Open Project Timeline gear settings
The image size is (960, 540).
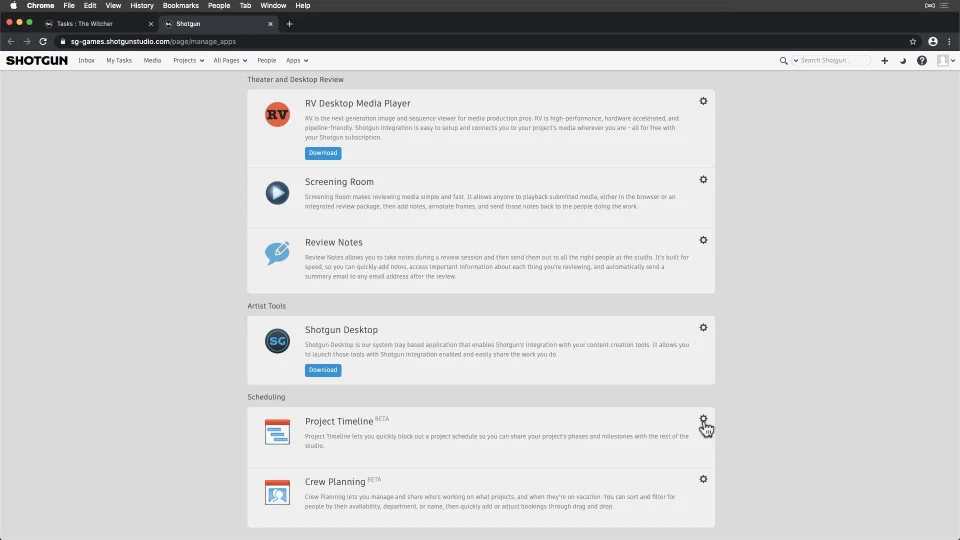(x=703, y=419)
